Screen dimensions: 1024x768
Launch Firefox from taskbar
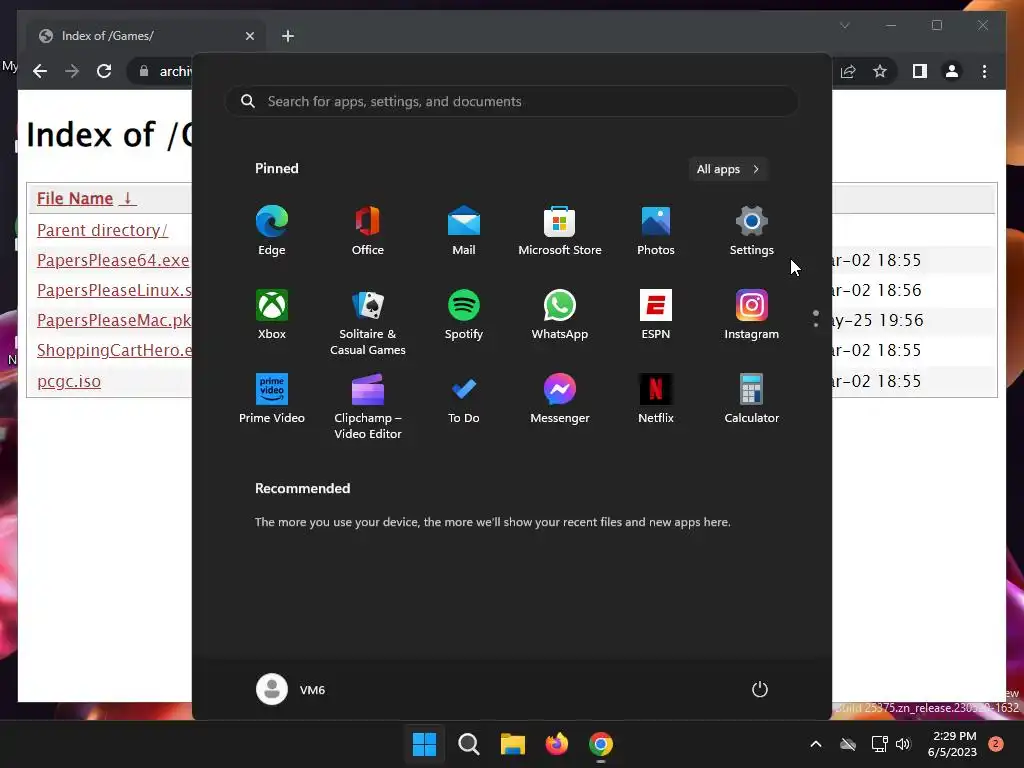point(556,744)
